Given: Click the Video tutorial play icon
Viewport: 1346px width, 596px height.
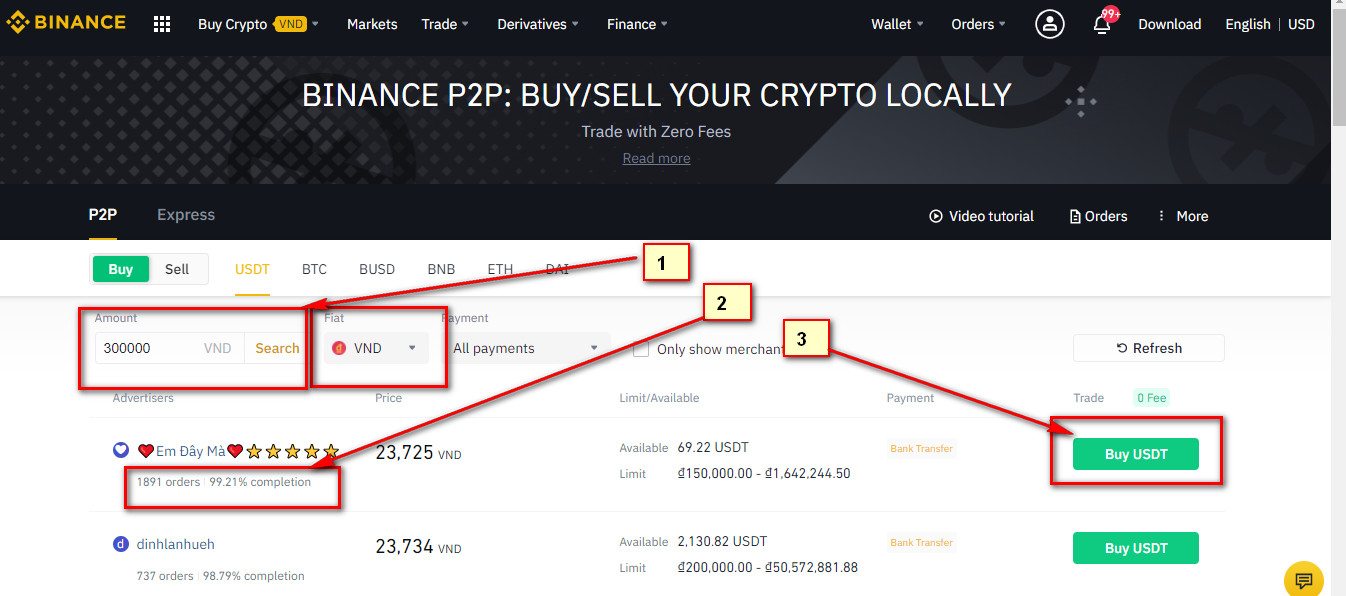Looking at the screenshot, I should [x=936, y=216].
